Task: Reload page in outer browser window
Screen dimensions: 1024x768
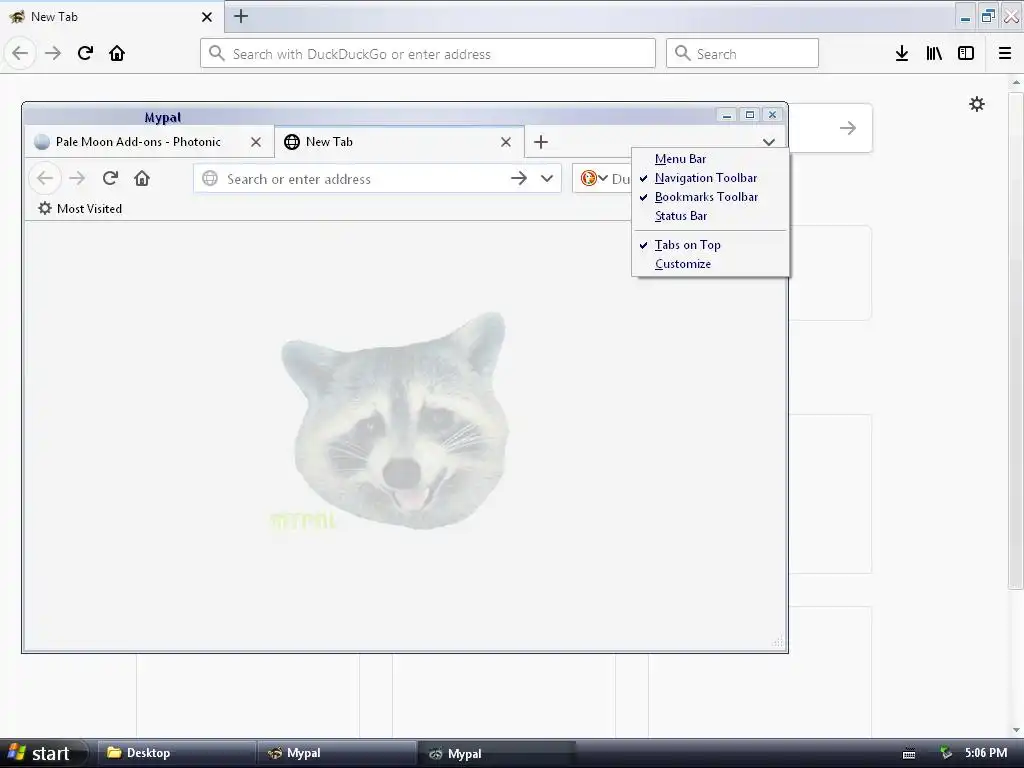Action: click(x=85, y=53)
